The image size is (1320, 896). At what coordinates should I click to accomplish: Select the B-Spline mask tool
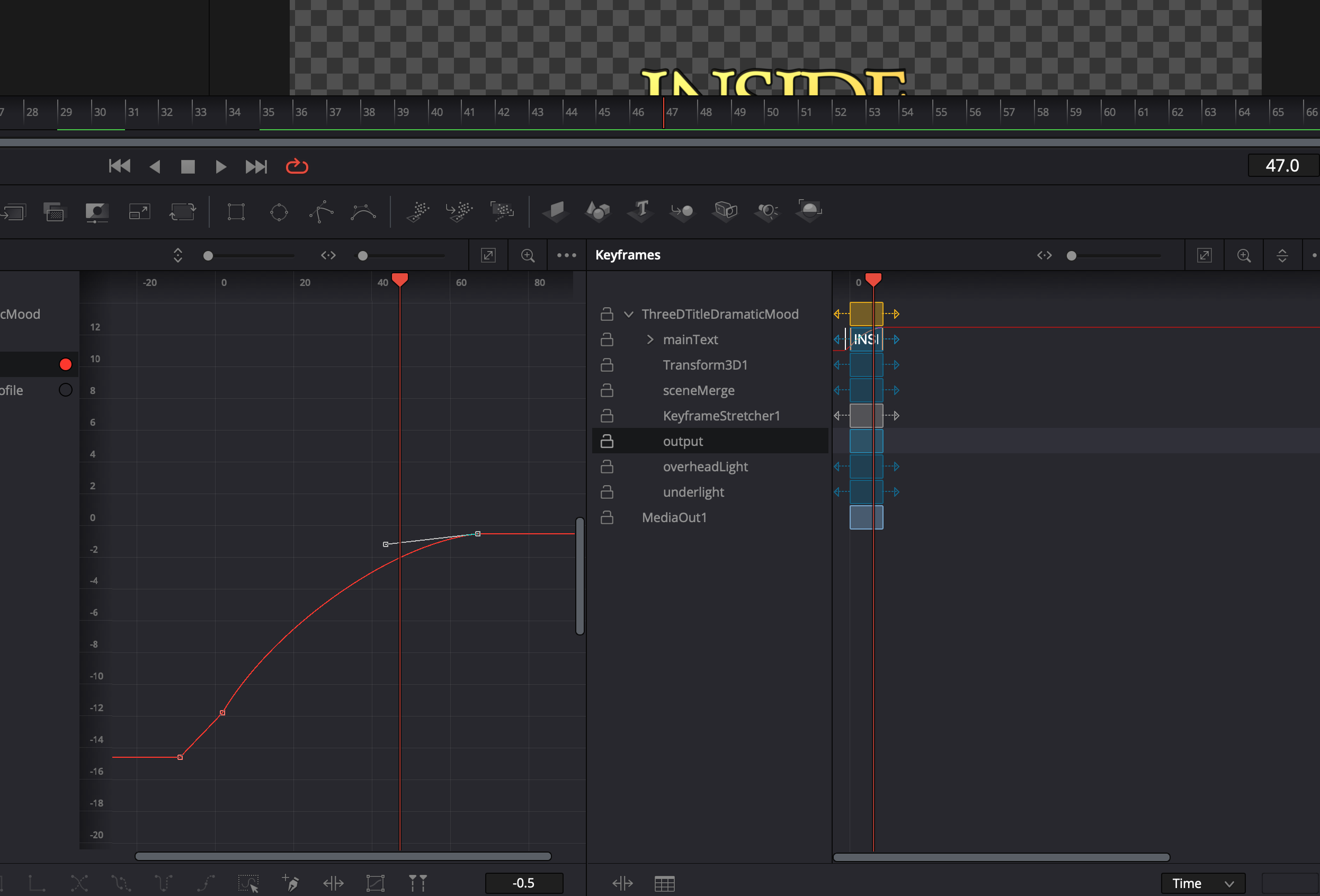363,212
